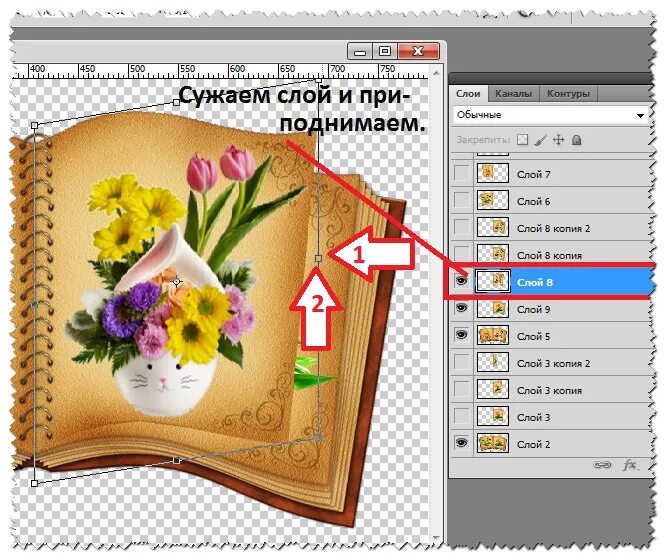The image size is (666, 559).
Task: Click thumbnail of Слой 7
Action: tap(493, 173)
